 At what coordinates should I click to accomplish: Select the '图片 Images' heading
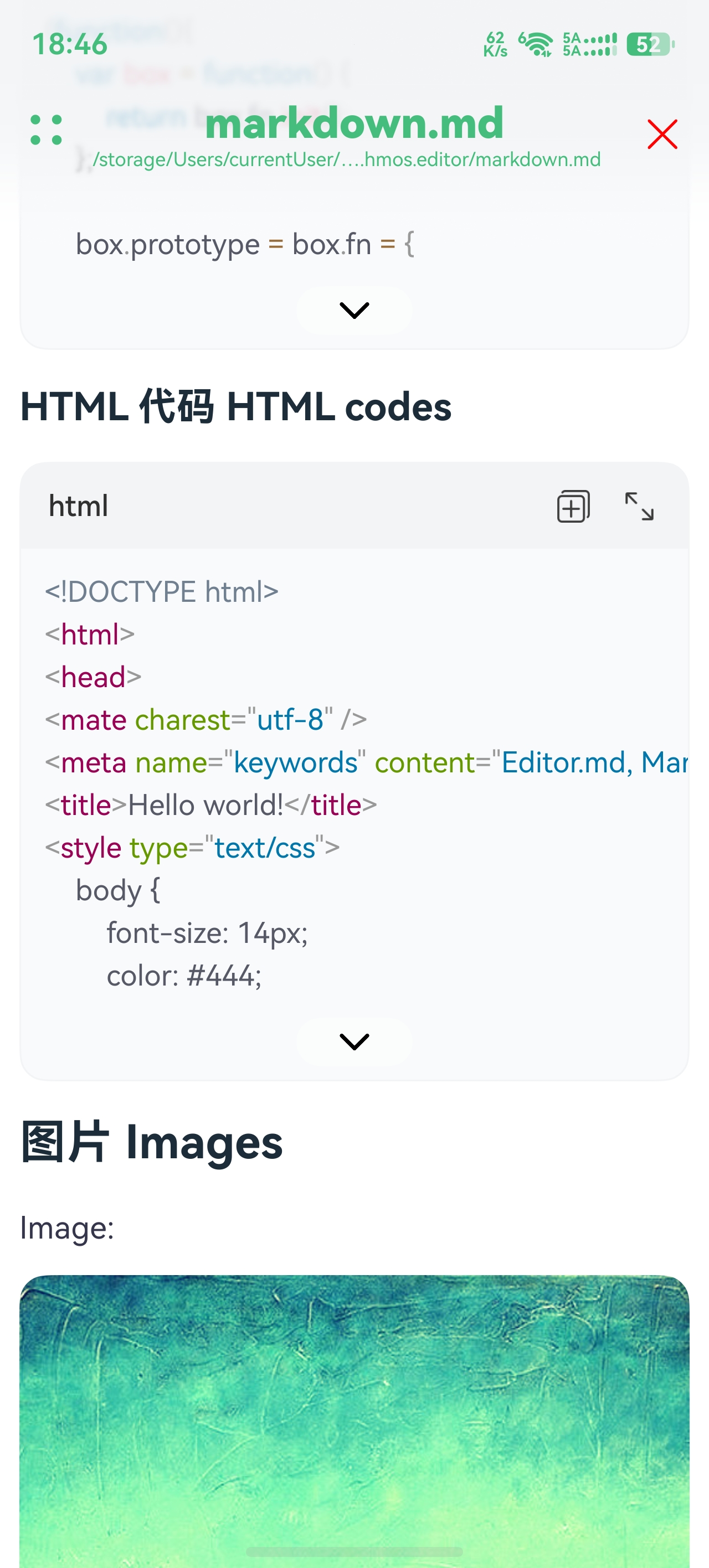coord(152,1142)
